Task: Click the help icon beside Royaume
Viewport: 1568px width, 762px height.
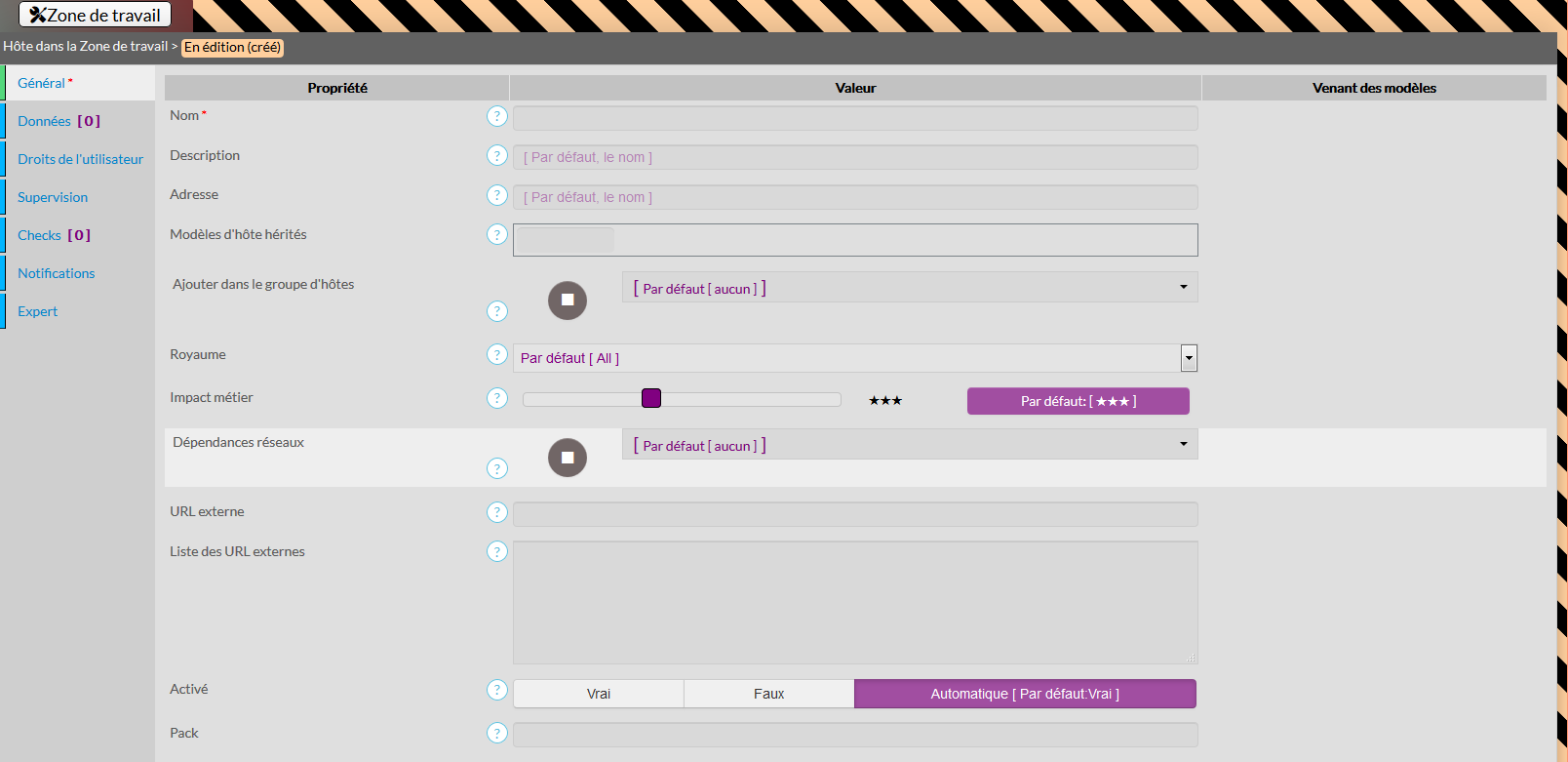Action: point(497,355)
